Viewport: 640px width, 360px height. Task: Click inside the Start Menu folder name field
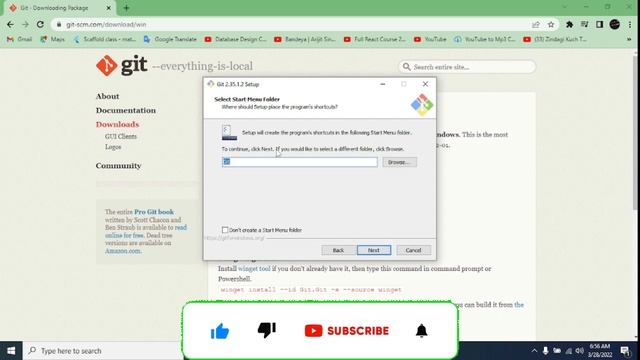[300, 162]
